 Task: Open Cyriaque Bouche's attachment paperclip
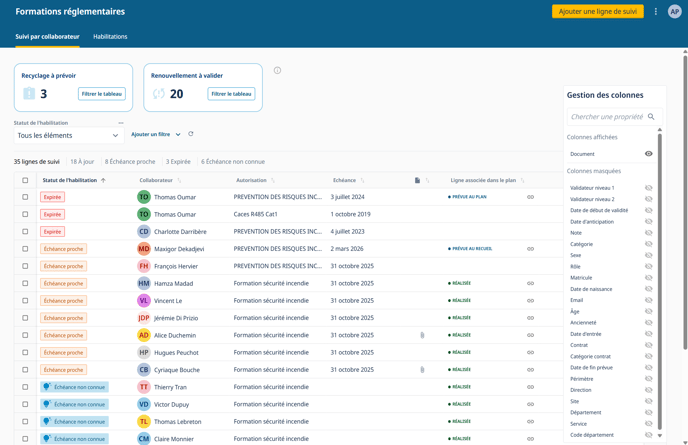coord(422,370)
